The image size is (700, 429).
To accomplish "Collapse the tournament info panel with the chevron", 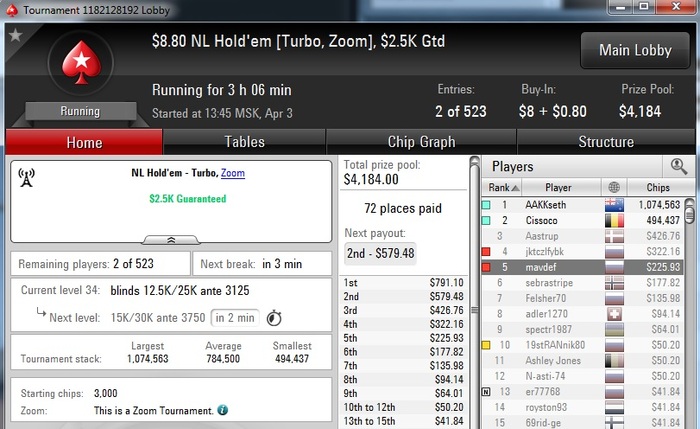I will click(x=171, y=240).
